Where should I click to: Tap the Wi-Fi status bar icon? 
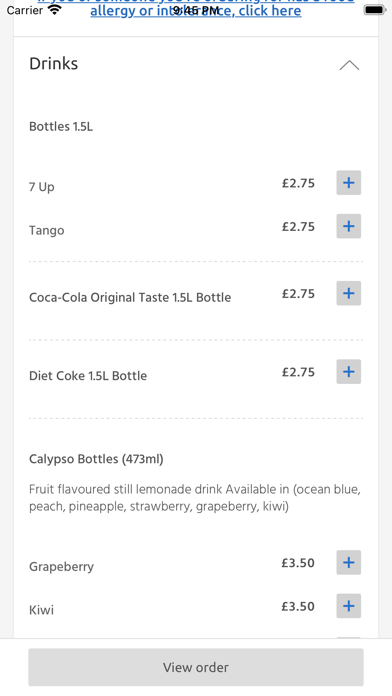pyautogui.click(x=55, y=10)
